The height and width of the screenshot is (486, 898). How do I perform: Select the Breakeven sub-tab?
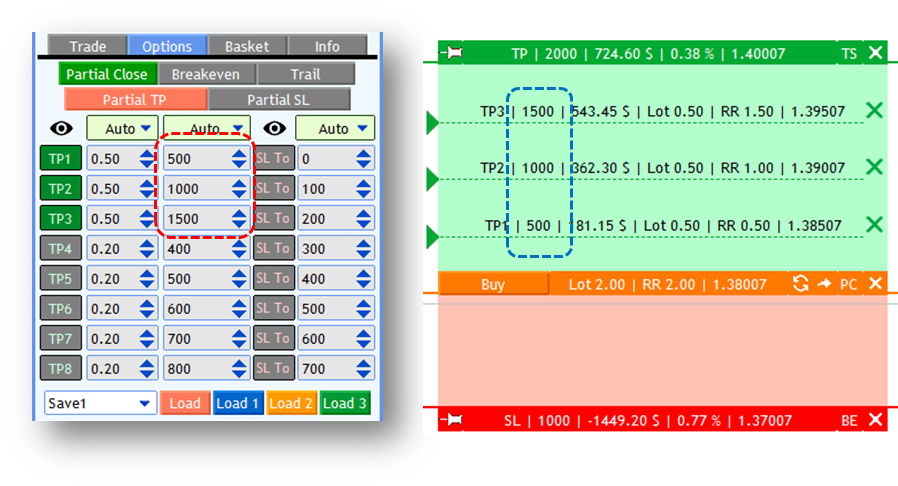click(206, 74)
